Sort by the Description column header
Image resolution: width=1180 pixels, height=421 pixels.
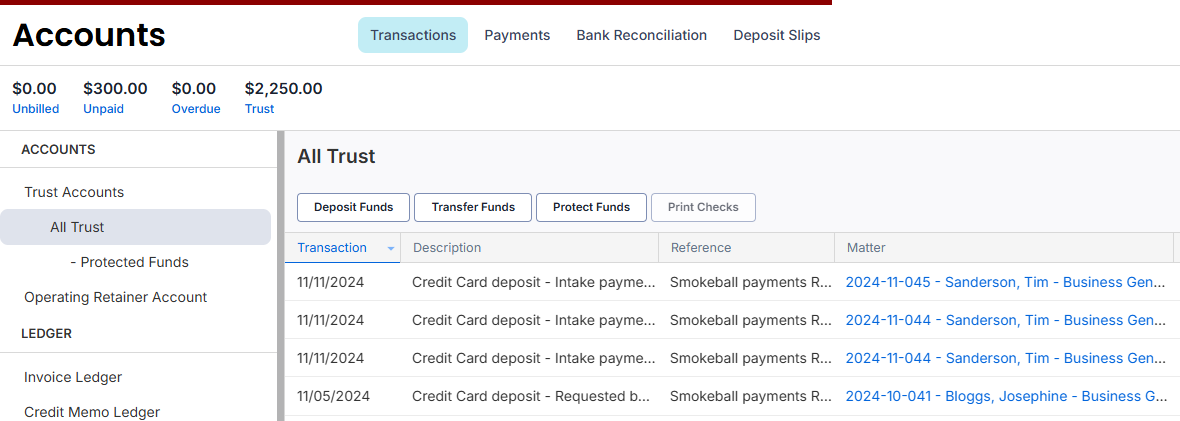coord(447,248)
